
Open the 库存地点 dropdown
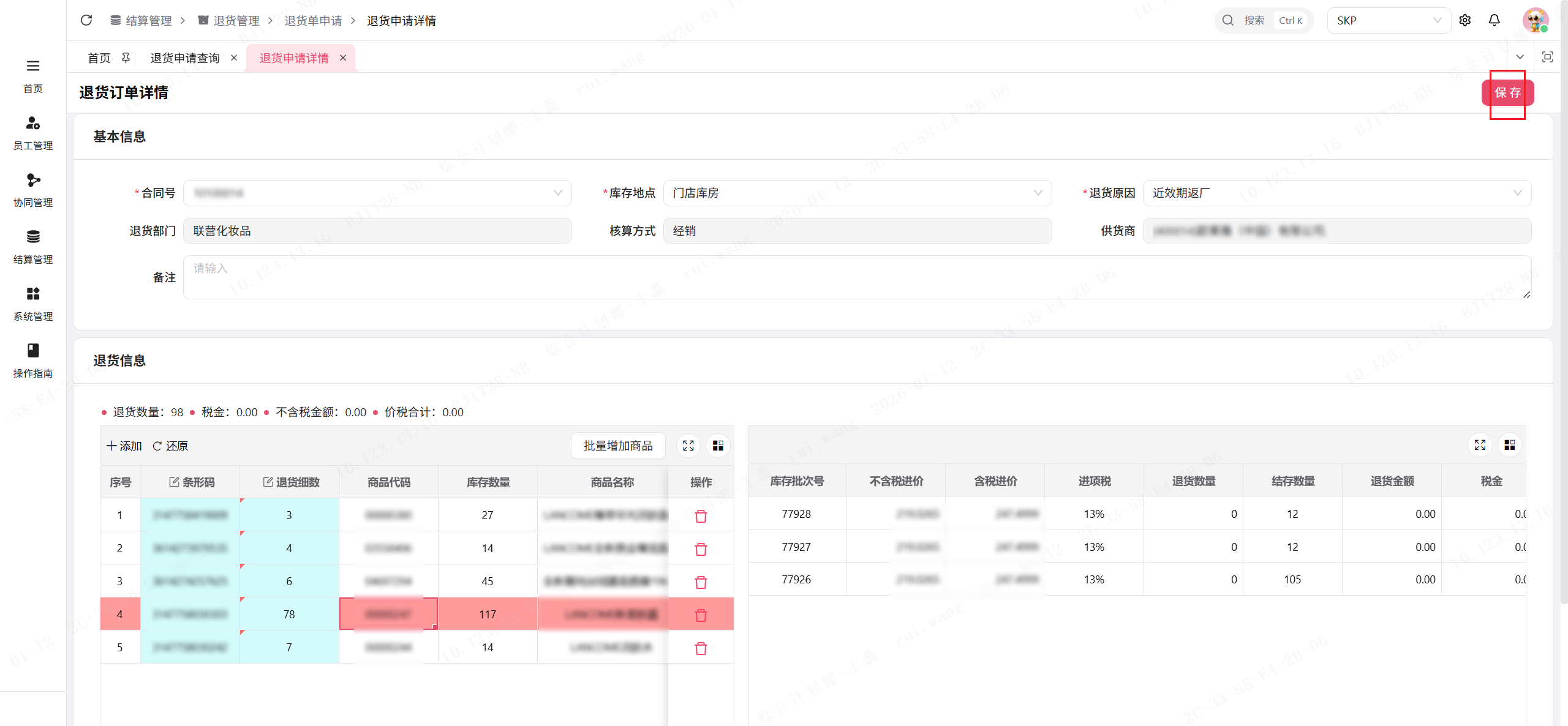[857, 193]
